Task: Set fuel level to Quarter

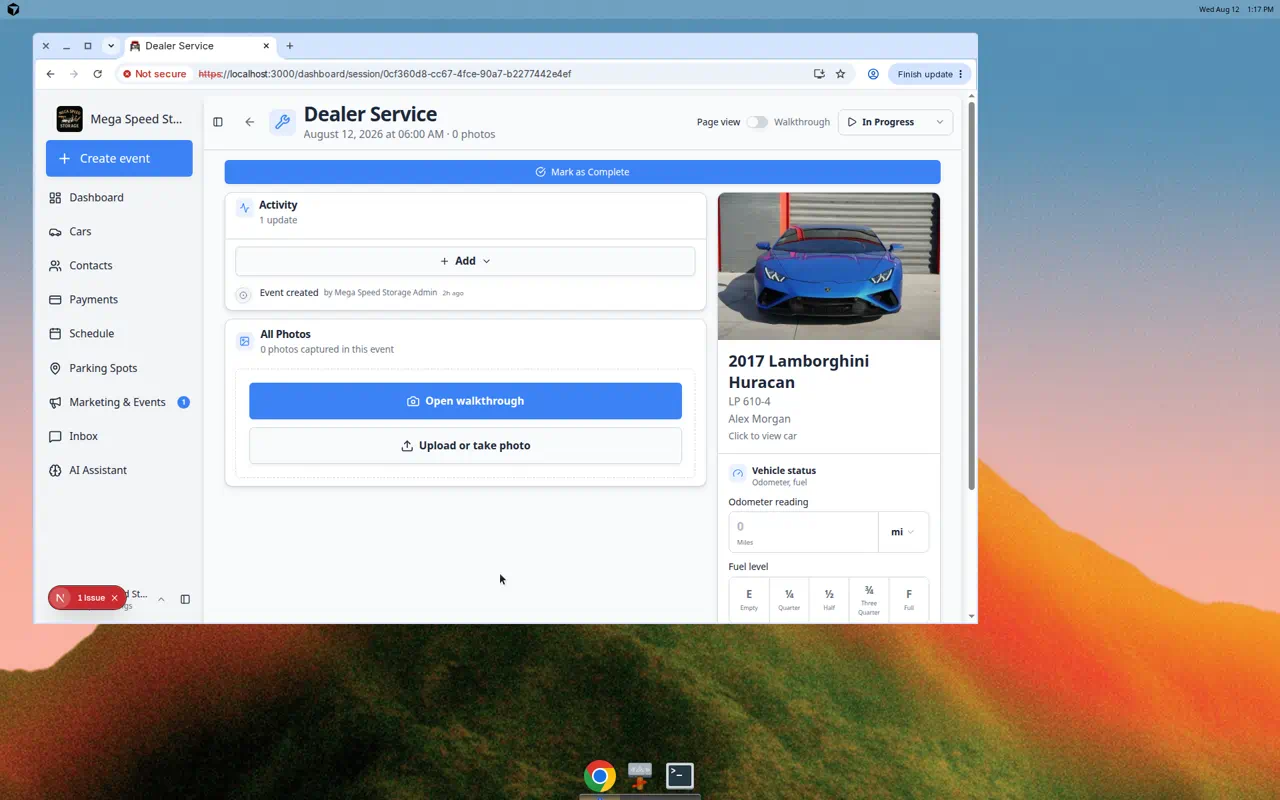Action: point(789,600)
